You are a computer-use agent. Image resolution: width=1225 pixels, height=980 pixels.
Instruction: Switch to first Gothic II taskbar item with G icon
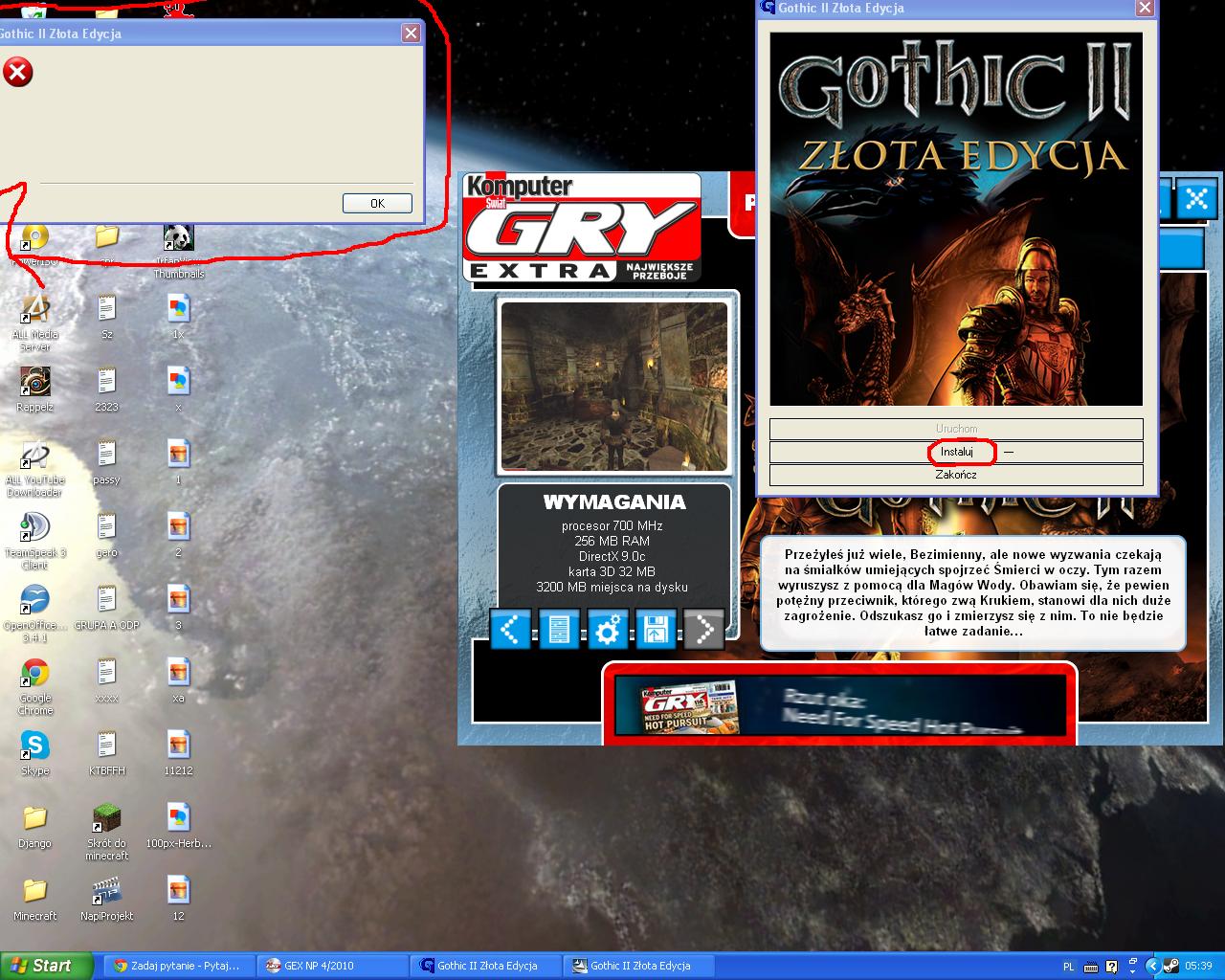point(484,966)
